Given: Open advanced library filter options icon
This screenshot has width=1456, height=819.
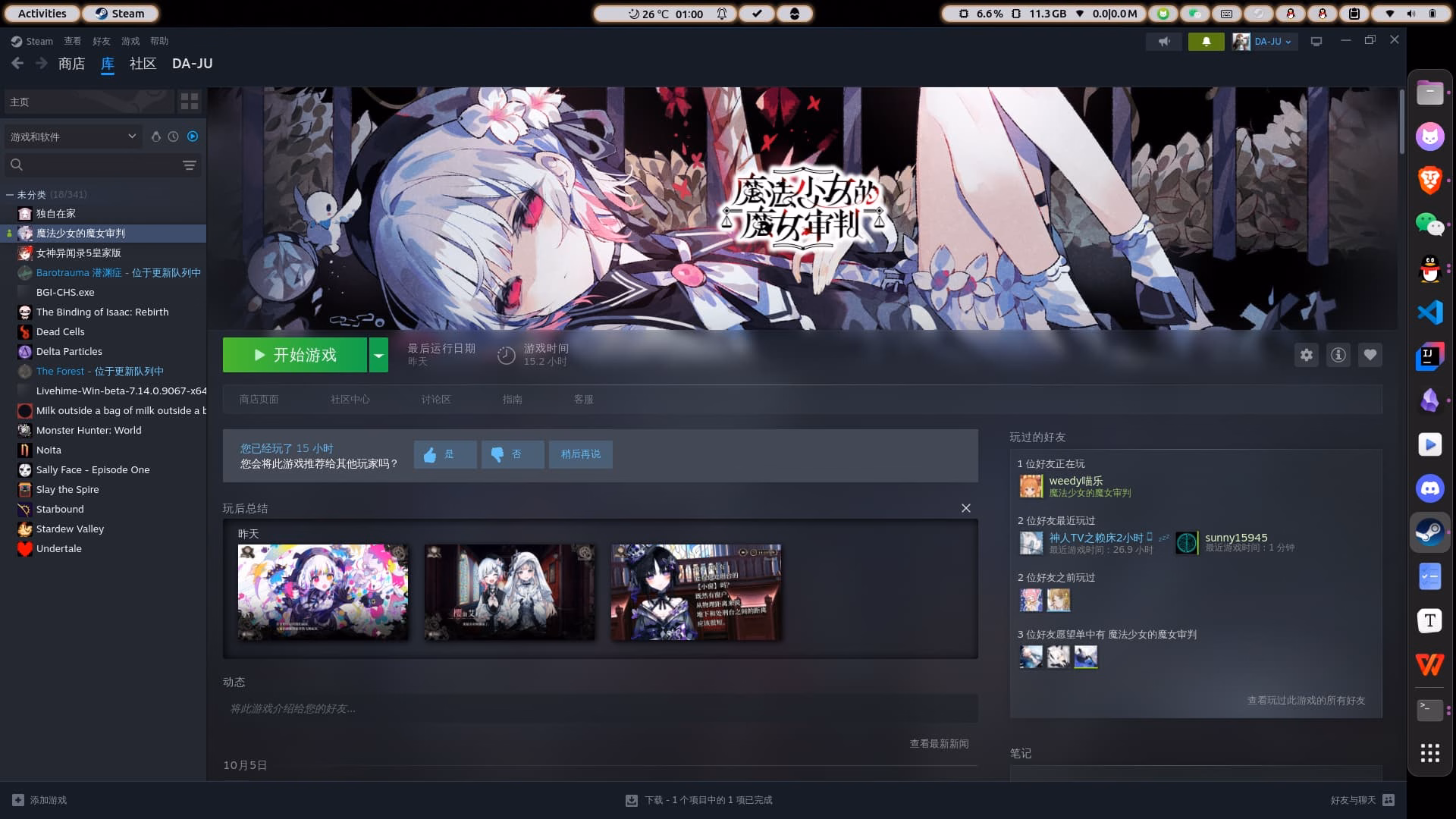Looking at the screenshot, I should coord(190,165).
